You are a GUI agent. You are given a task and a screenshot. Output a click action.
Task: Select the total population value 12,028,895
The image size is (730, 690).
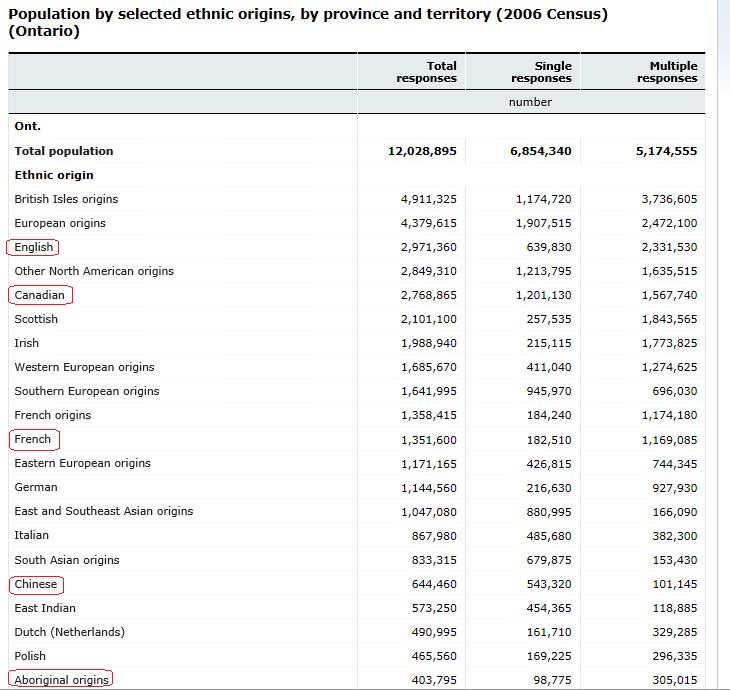[x=422, y=151]
